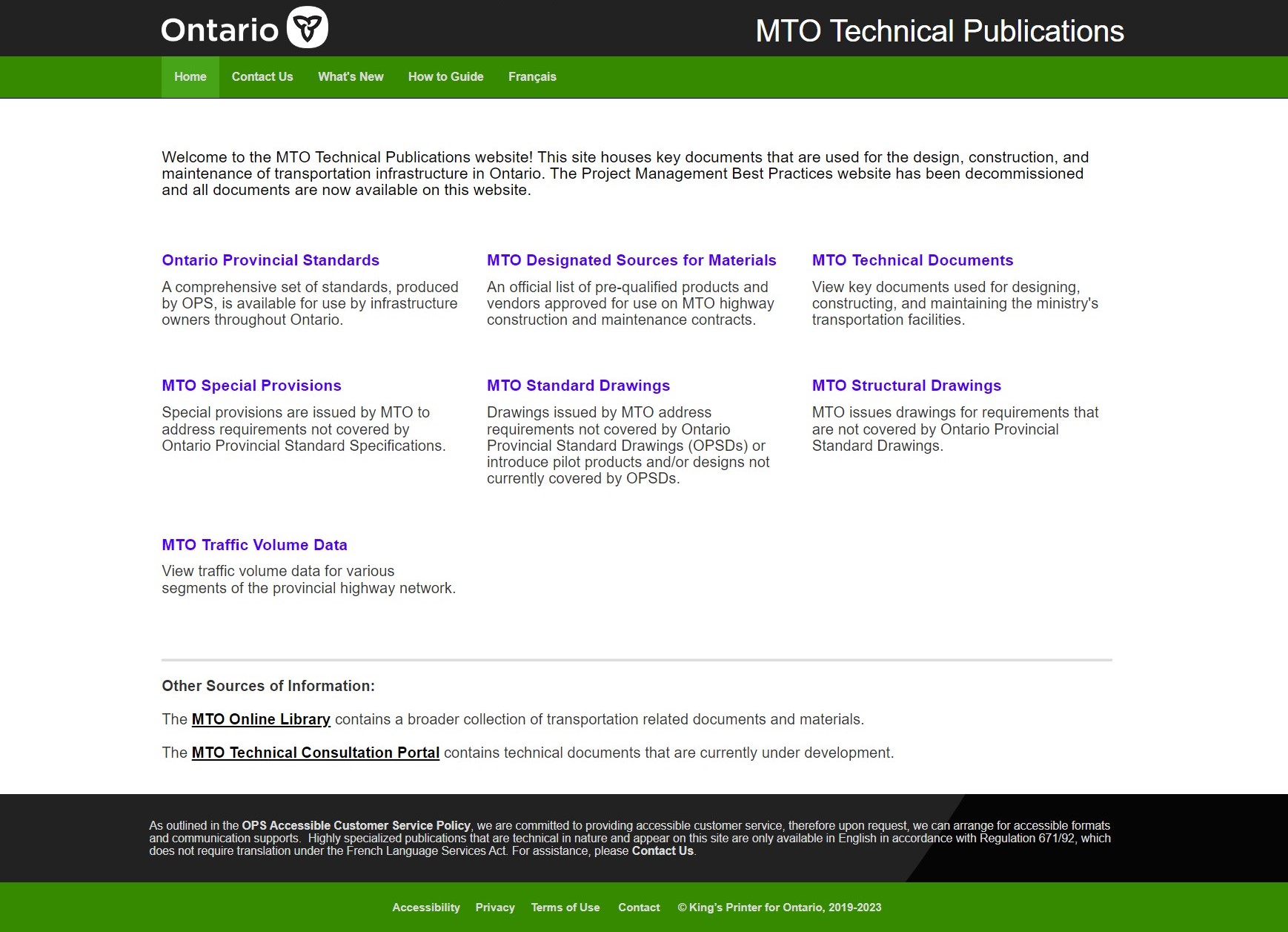The image size is (1288, 932).
Task: Click Contact in the footer
Action: click(x=639, y=908)
